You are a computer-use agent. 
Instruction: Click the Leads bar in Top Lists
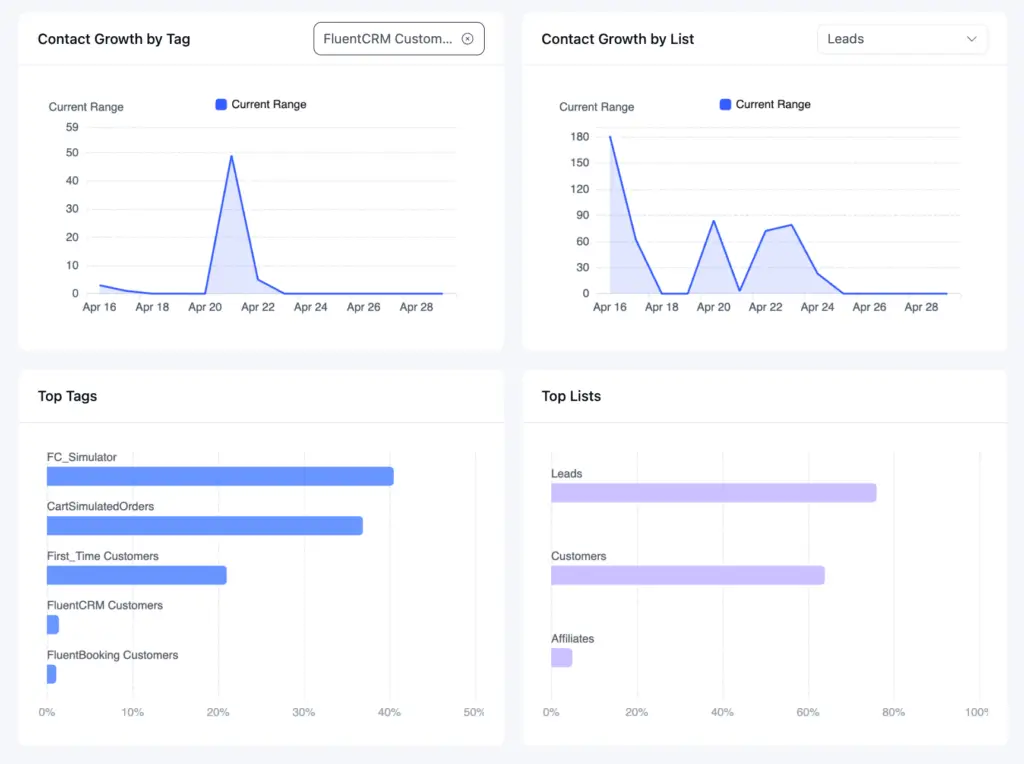pyautogui.click(x=713, y=492)
